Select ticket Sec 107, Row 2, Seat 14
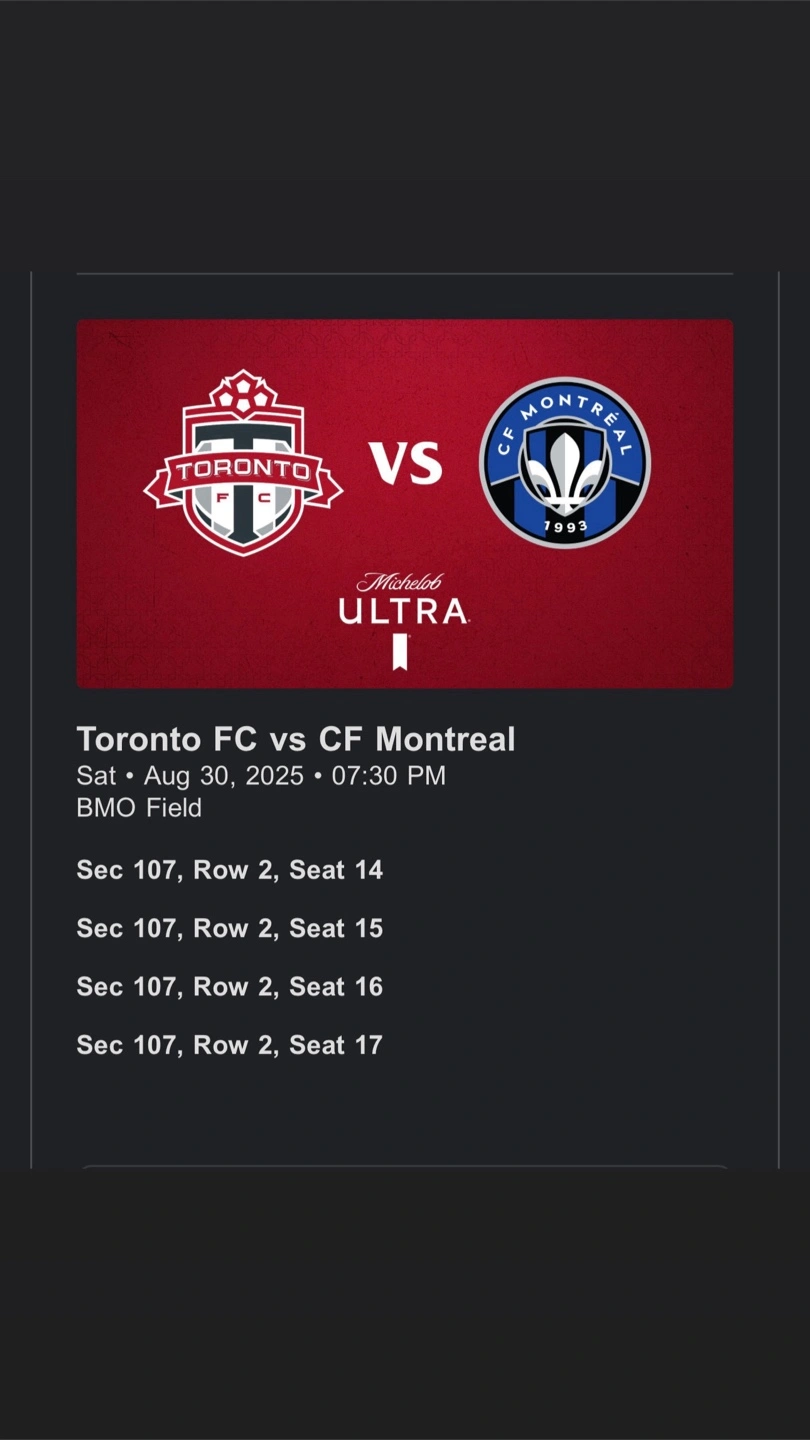The height and width of the screenshot is (1440, 810). (230, 870)
